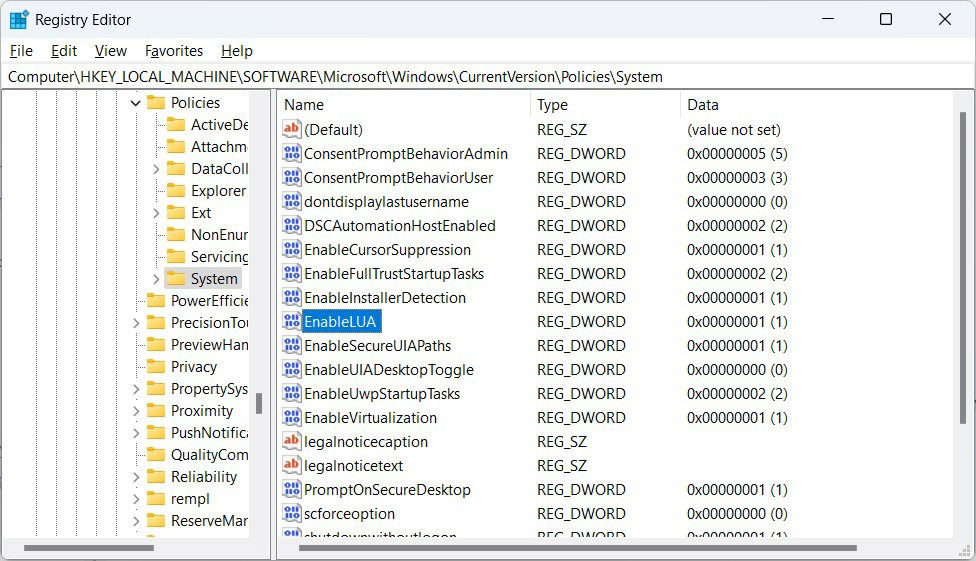Screen dimensions: 976x561
Task: Click the scforceoption DWORD icon
Action: 291,513
